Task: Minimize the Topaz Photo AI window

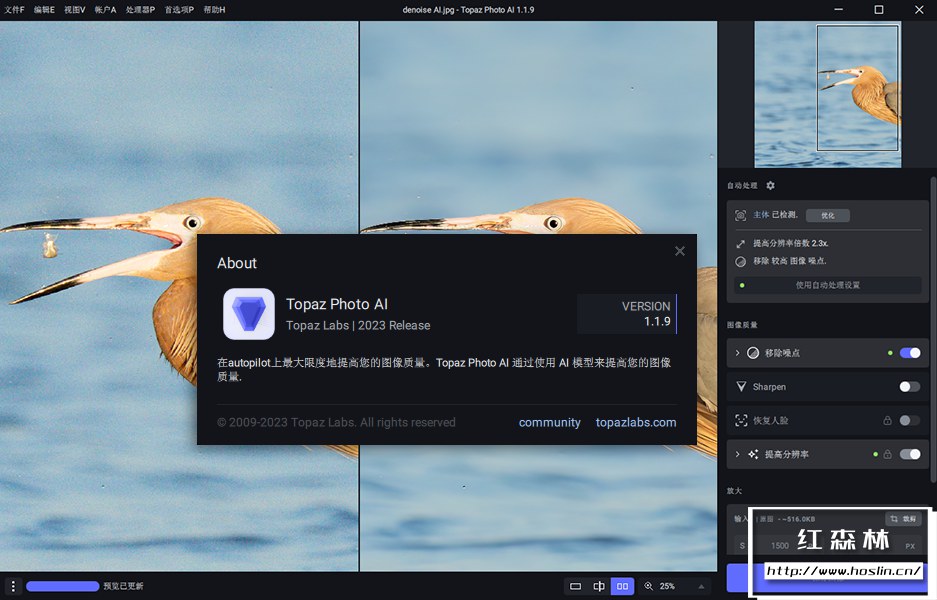Action: (838, 10)
